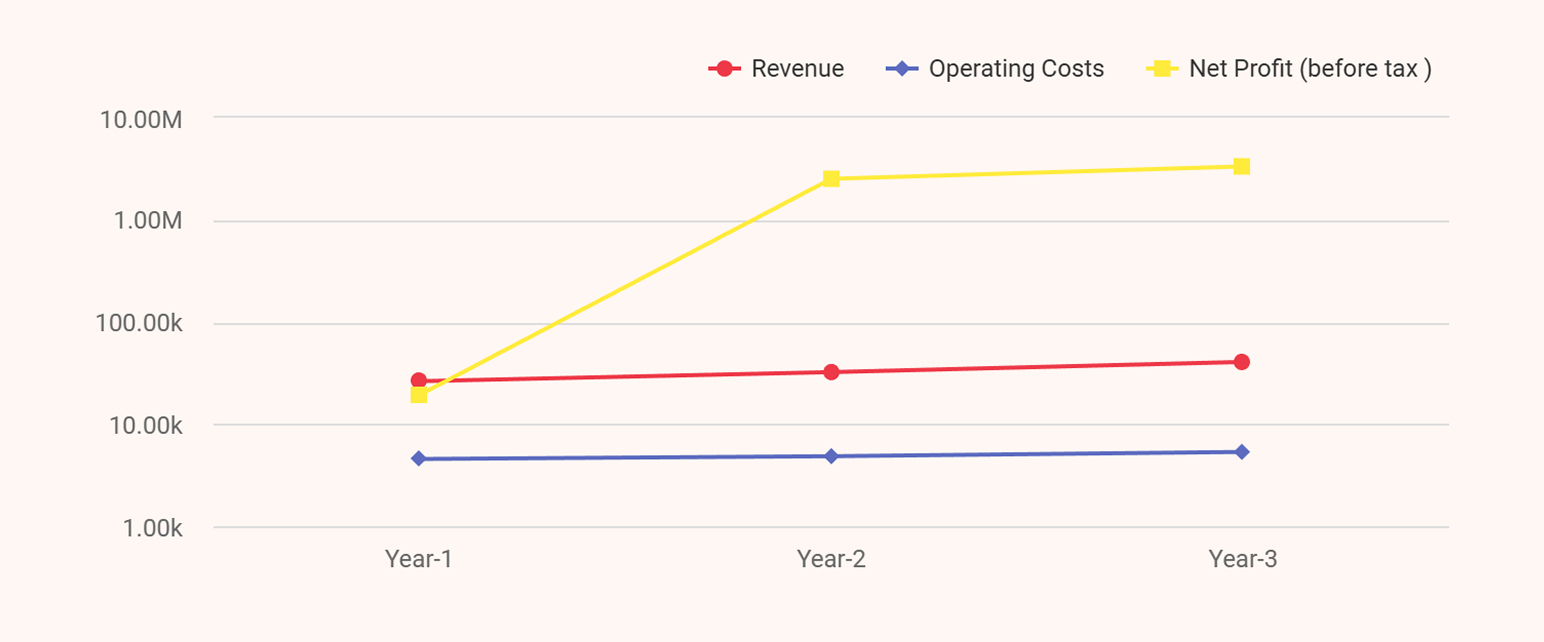
Task: Click the red Revenue legend marker
Action: (723, 68)
